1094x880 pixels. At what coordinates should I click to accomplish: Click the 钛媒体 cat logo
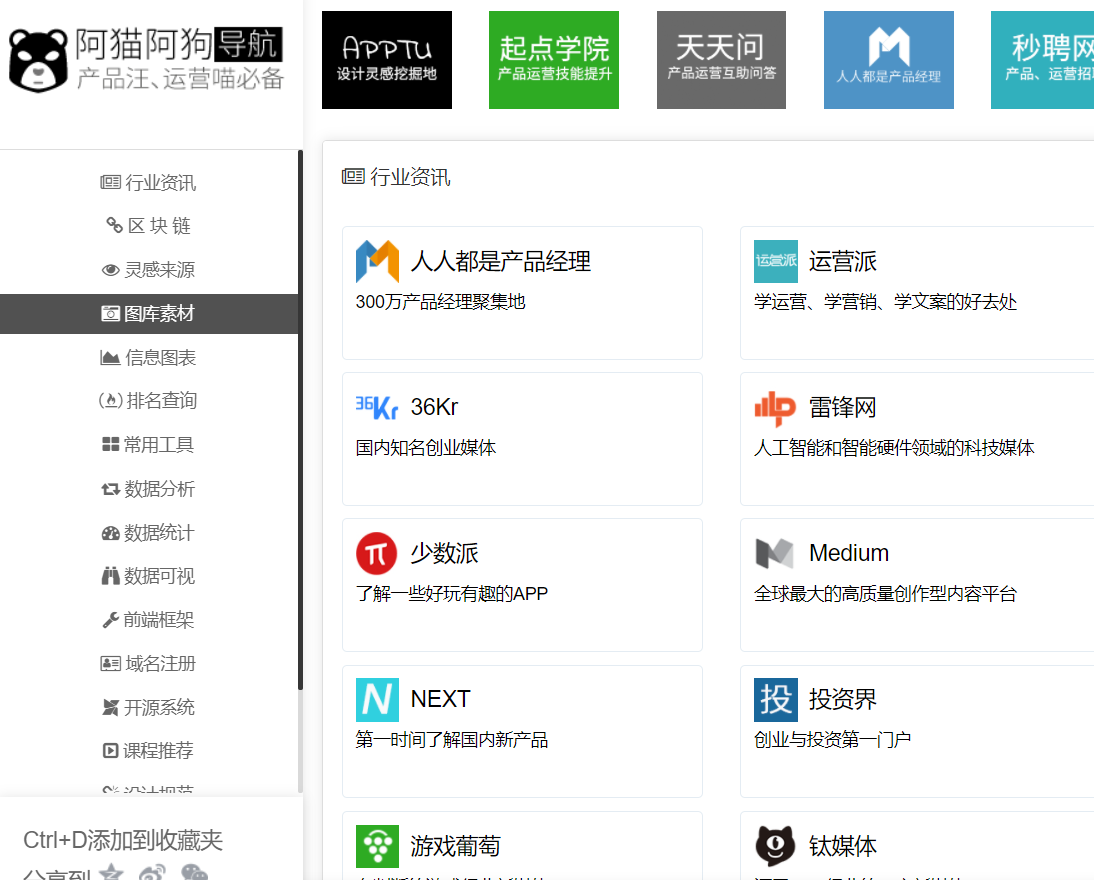coord(775,846)
